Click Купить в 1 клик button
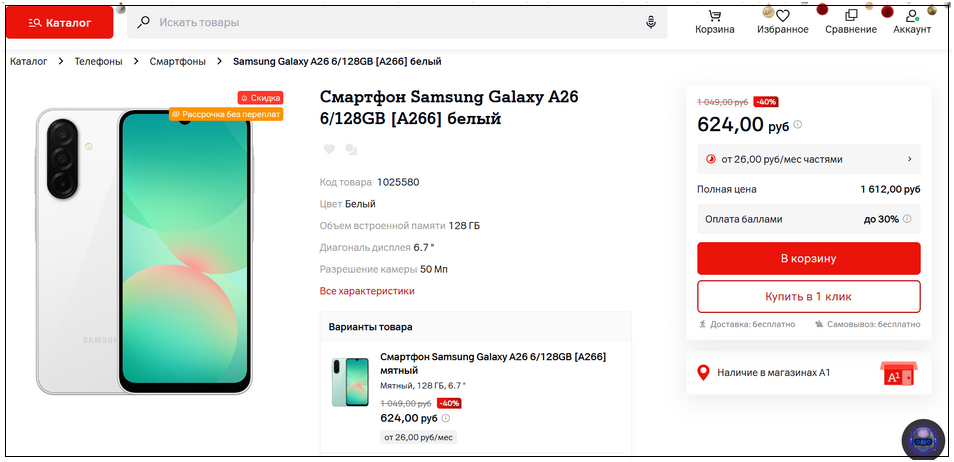954x462 pixels. point(808,296)
